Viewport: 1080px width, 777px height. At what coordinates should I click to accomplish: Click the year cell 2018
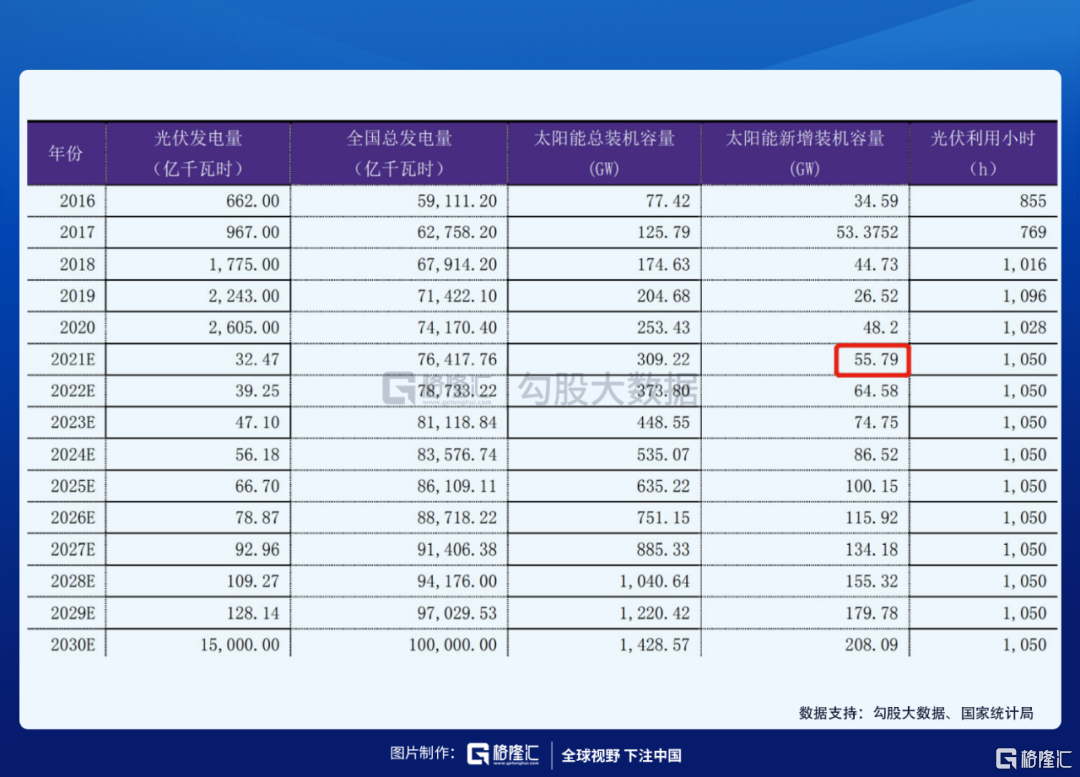pos(77,265)
